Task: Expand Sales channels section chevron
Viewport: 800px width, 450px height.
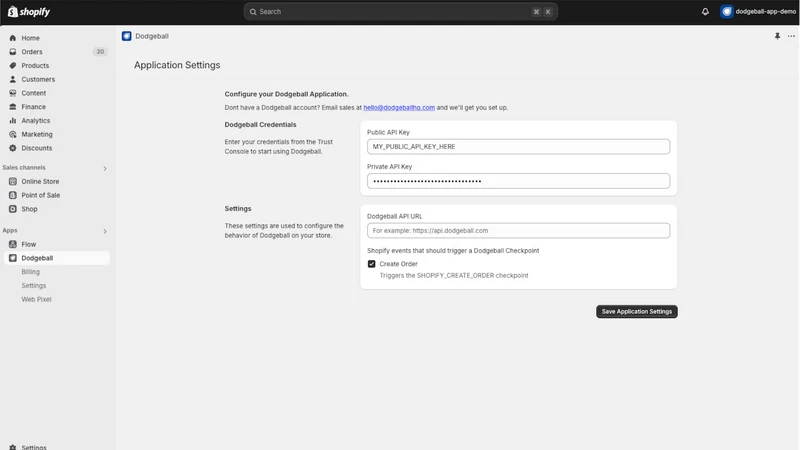Action: 105,168
